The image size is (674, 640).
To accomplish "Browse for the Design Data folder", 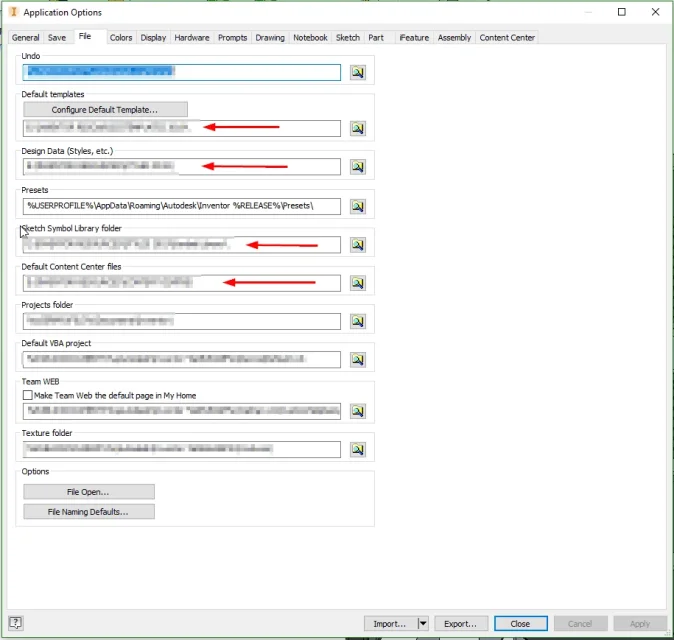I will click(358, 166).
